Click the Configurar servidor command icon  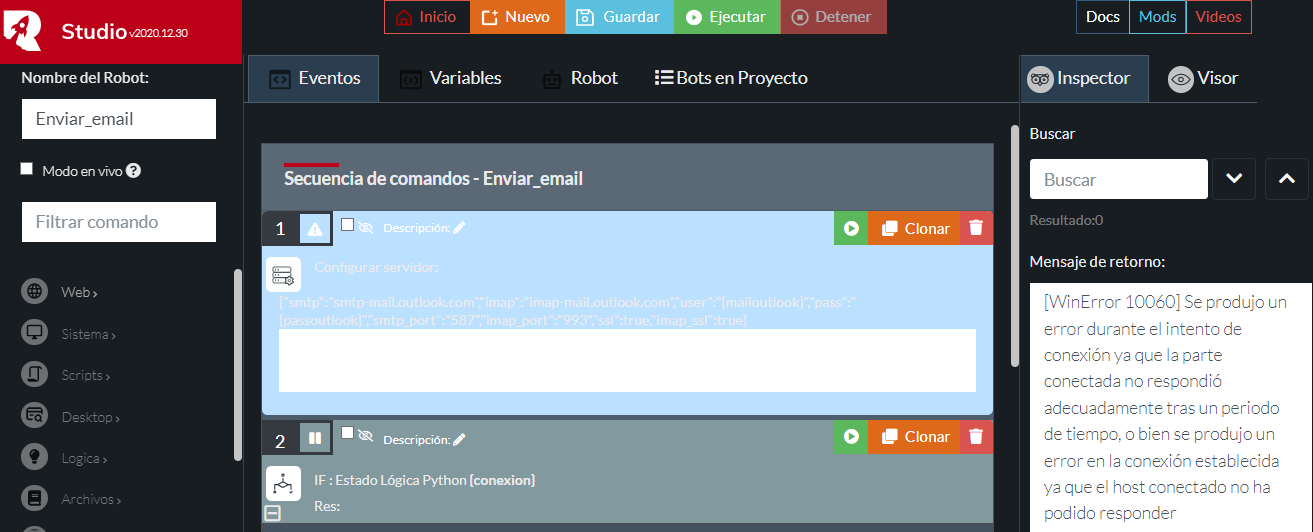(x=283, y=275)
